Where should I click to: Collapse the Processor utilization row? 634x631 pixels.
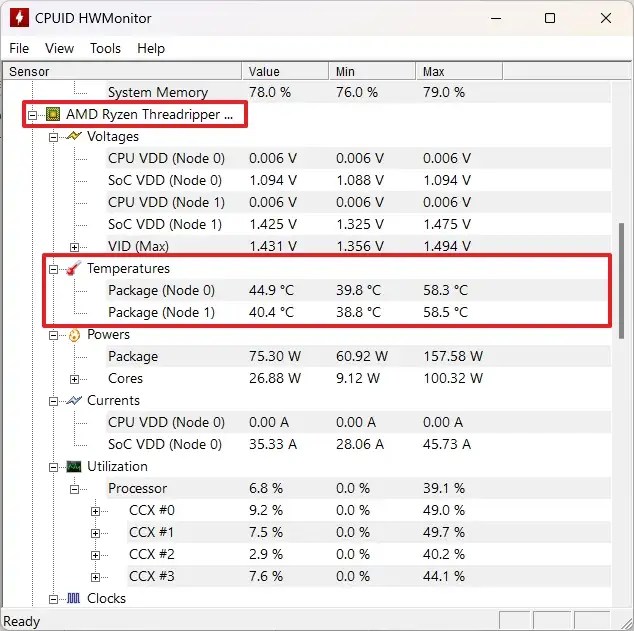pos(74,490)
